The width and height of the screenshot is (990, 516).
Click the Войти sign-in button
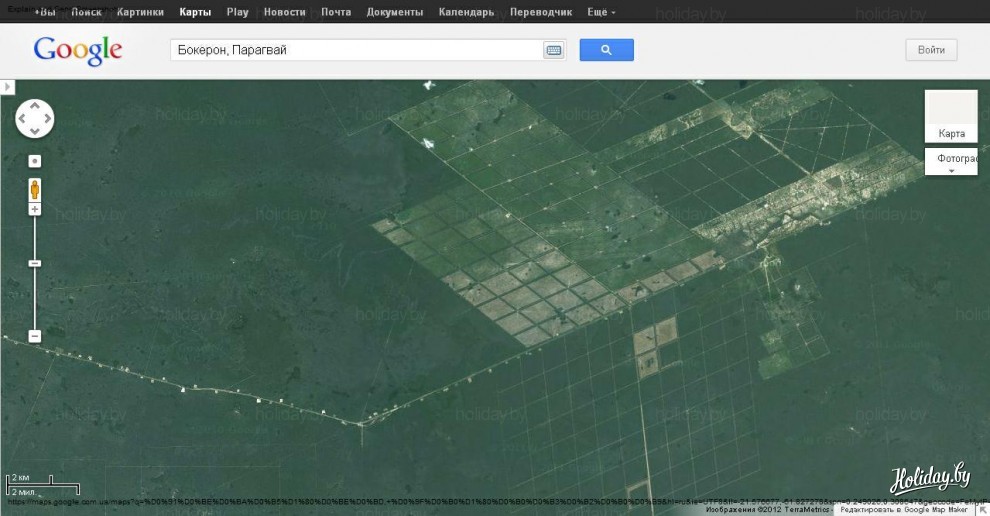931,50
